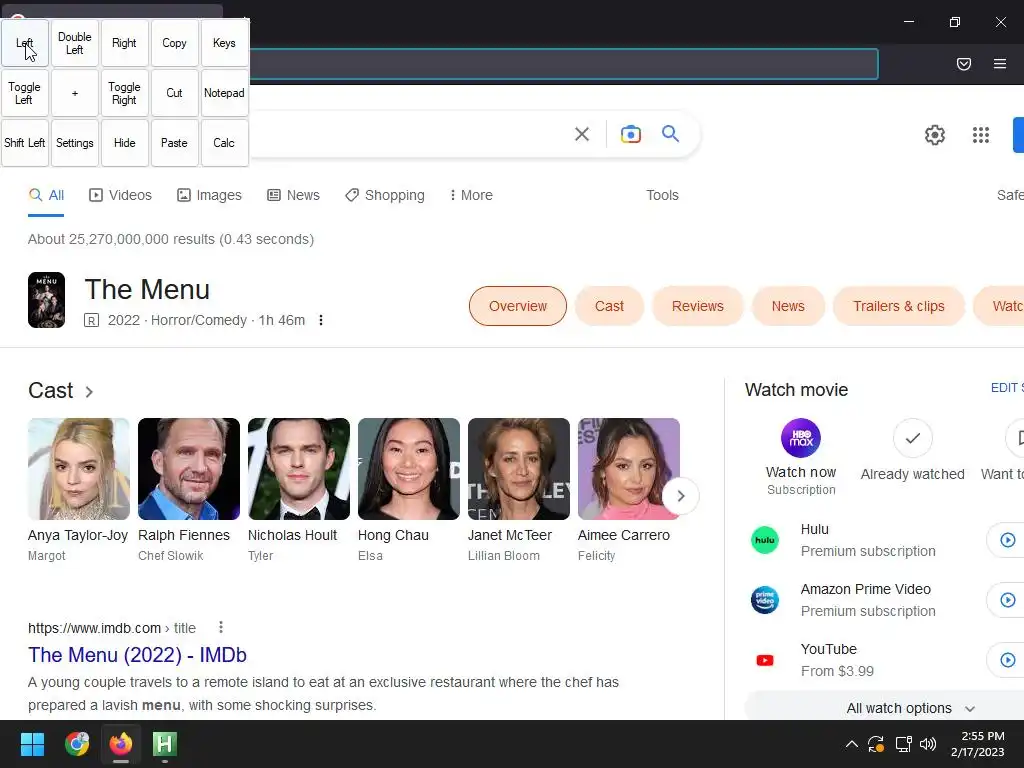Switch to the Shopping tab
This screenshot has width=1024, height=768.
point(385,195)
